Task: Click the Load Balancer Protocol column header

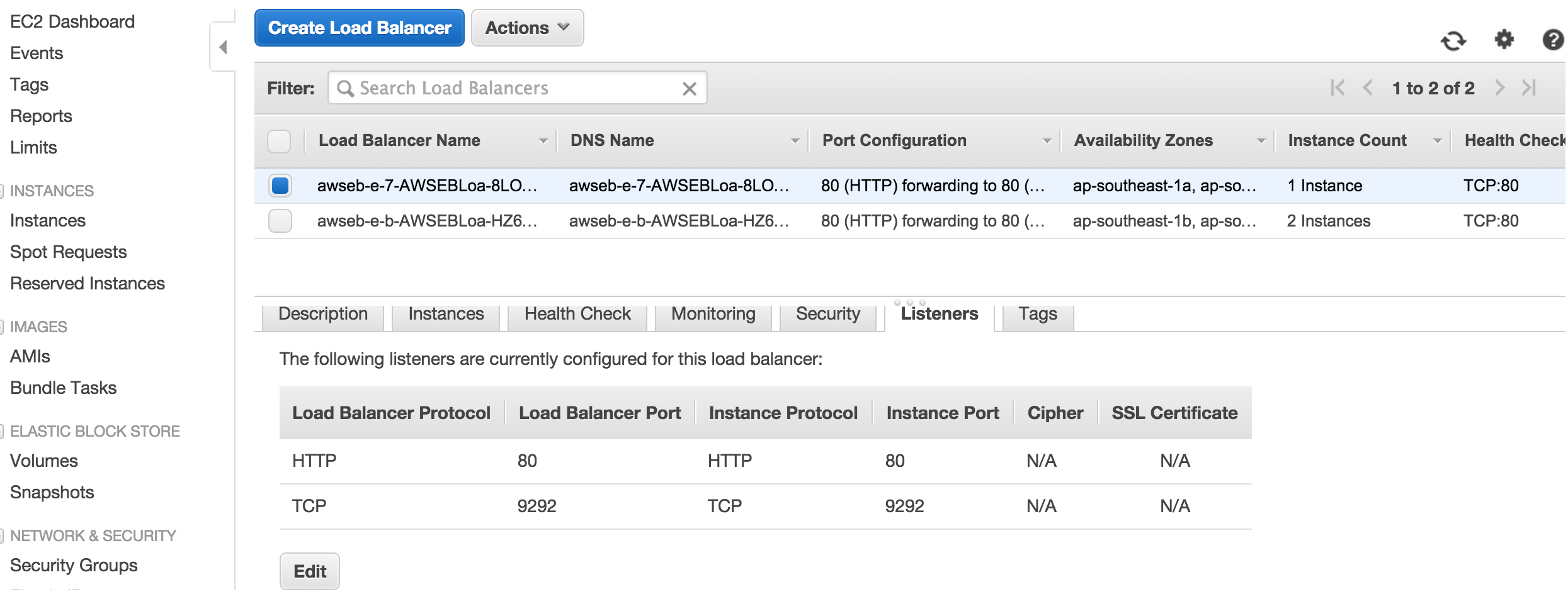Action: (x=391, y=413)
